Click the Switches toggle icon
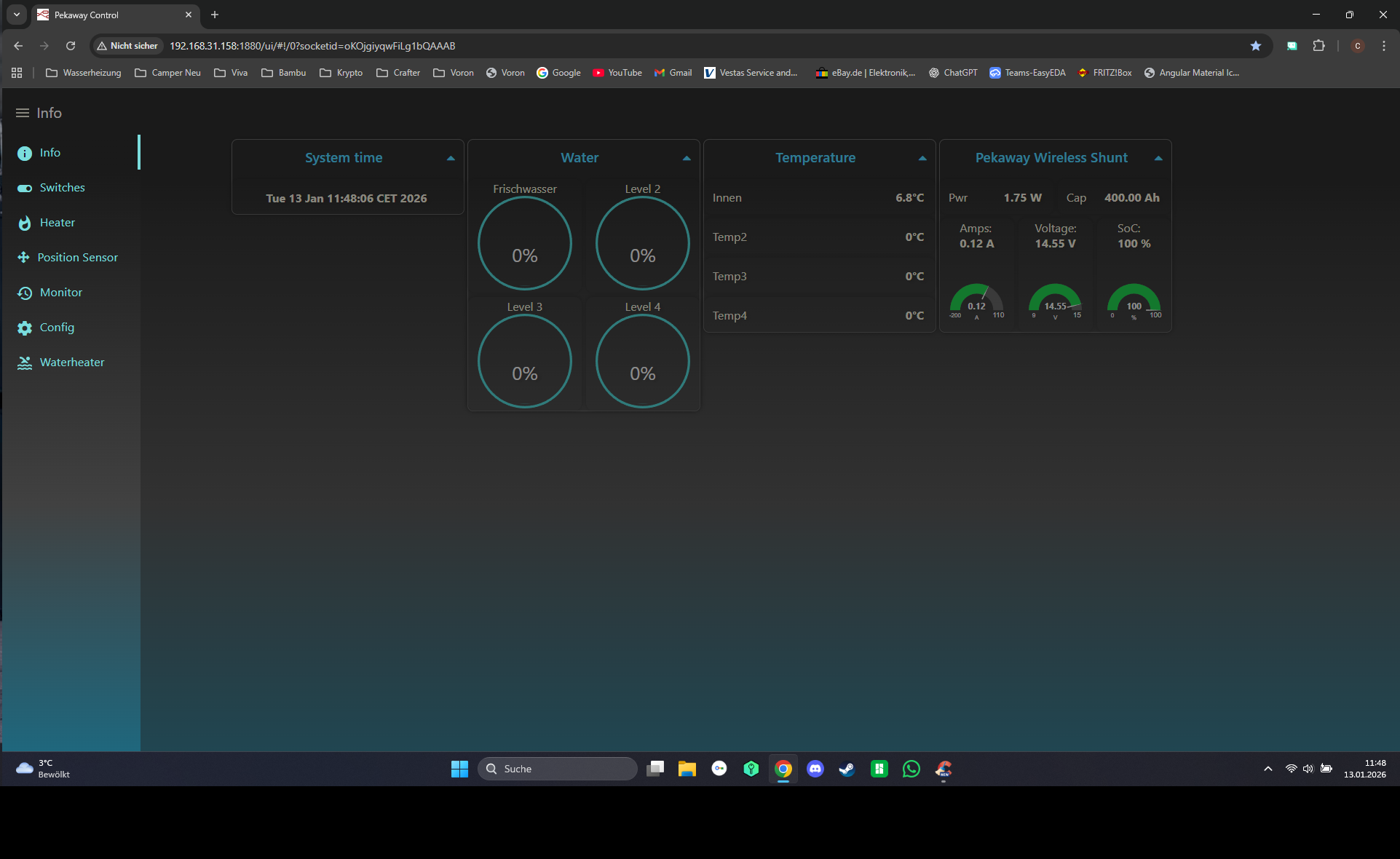The height and width of the screenshot is (859, 1400). (x=25, y=188)
